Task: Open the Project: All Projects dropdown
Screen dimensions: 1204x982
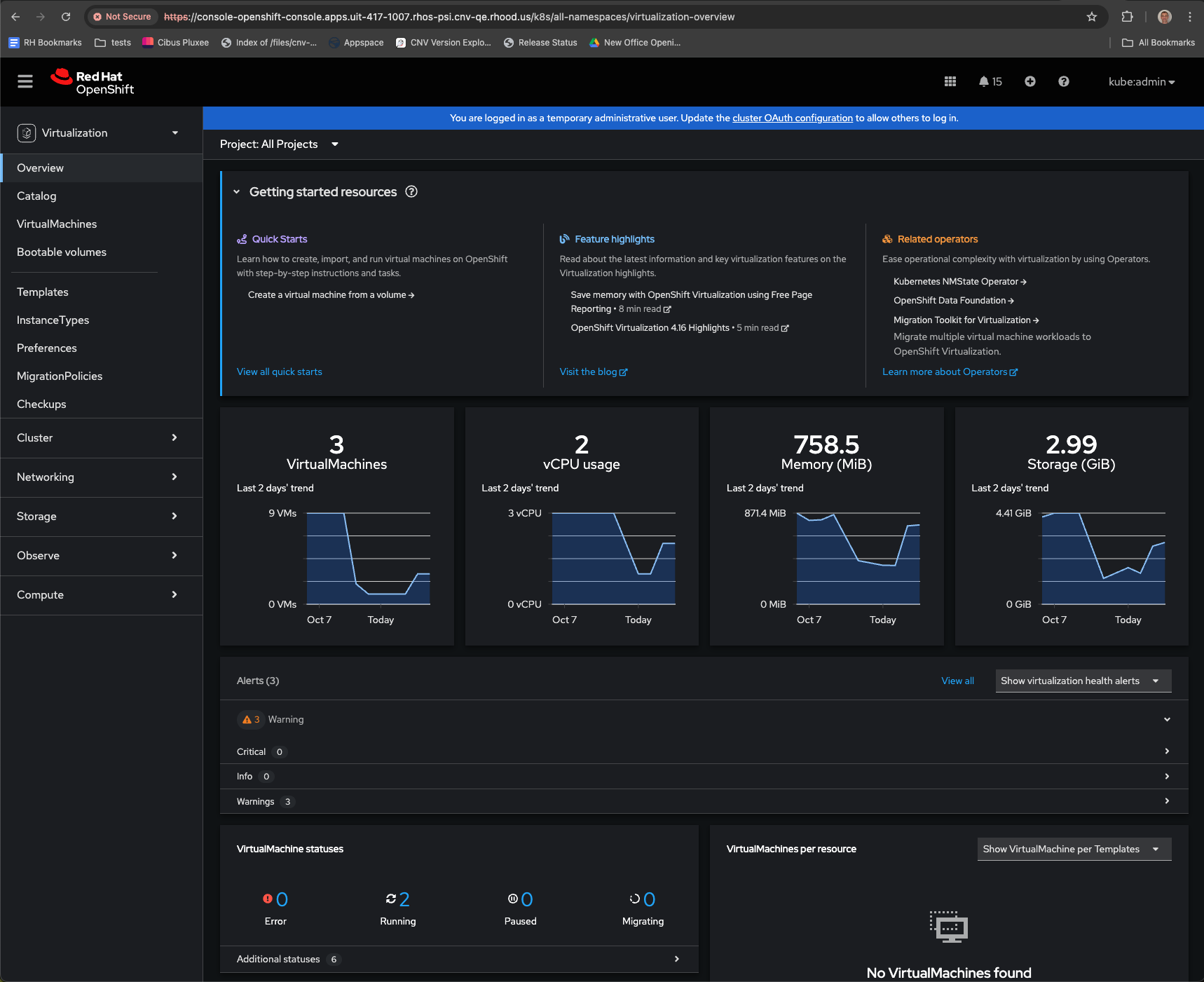Action: (x=279, y=144)
